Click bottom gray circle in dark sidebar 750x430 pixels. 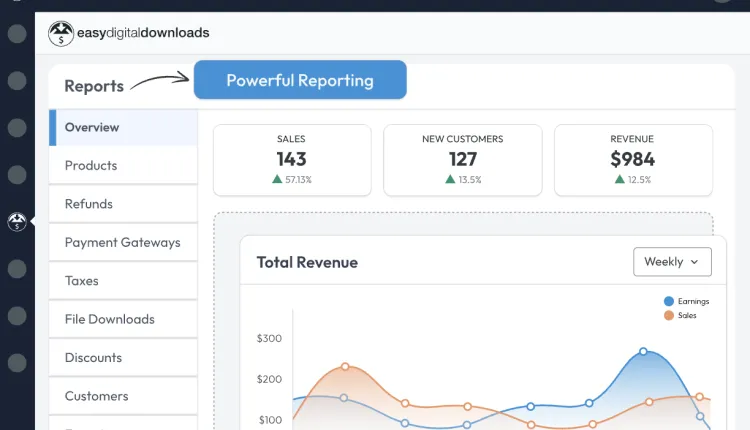click(17, 363)
